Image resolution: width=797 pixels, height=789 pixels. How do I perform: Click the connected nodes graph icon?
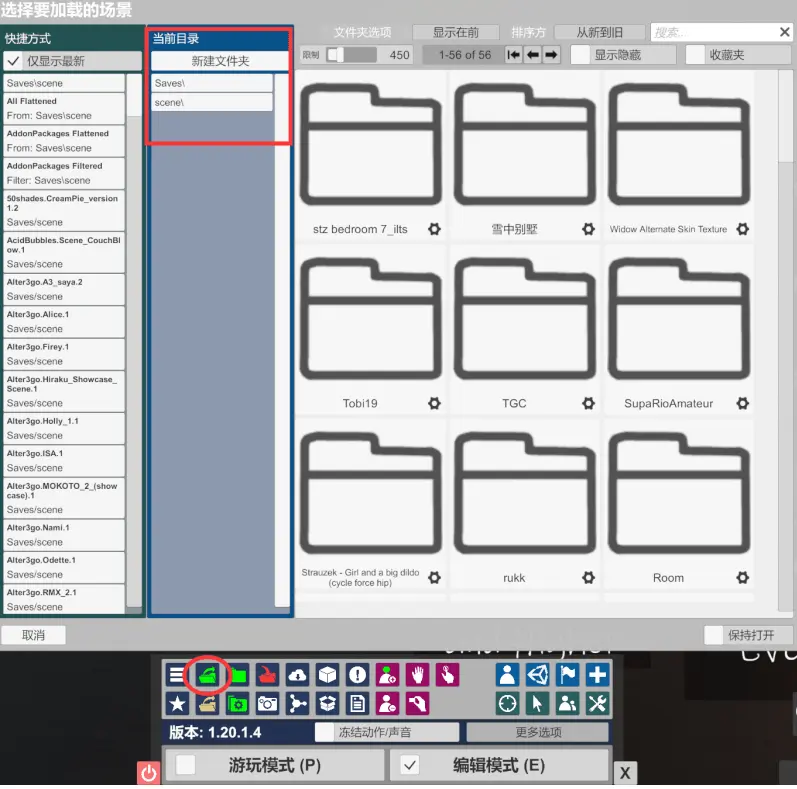coord(297,704)
